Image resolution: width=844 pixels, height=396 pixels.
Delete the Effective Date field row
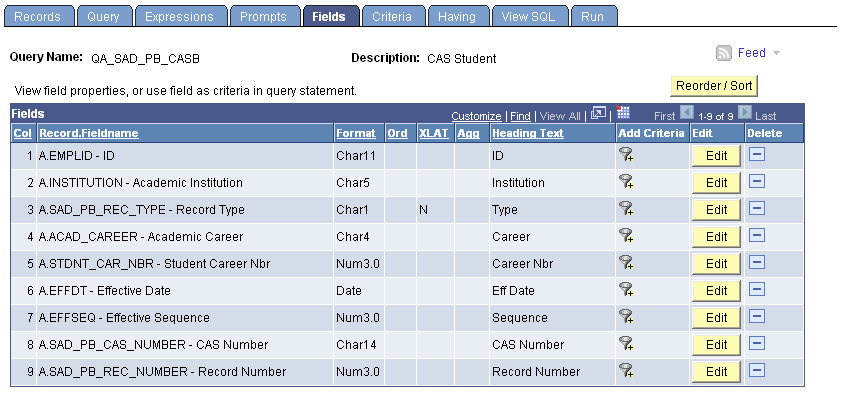pos(757,289)
